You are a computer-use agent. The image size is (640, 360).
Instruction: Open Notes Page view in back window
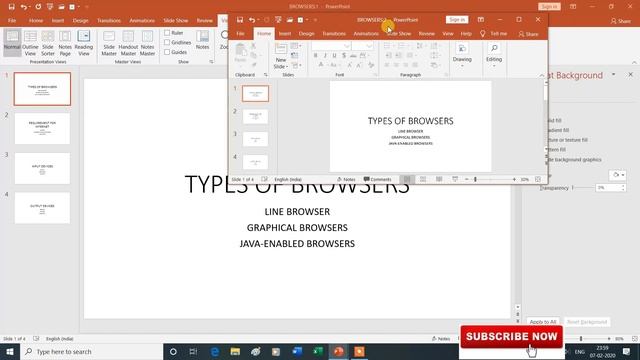pos(65,43)
